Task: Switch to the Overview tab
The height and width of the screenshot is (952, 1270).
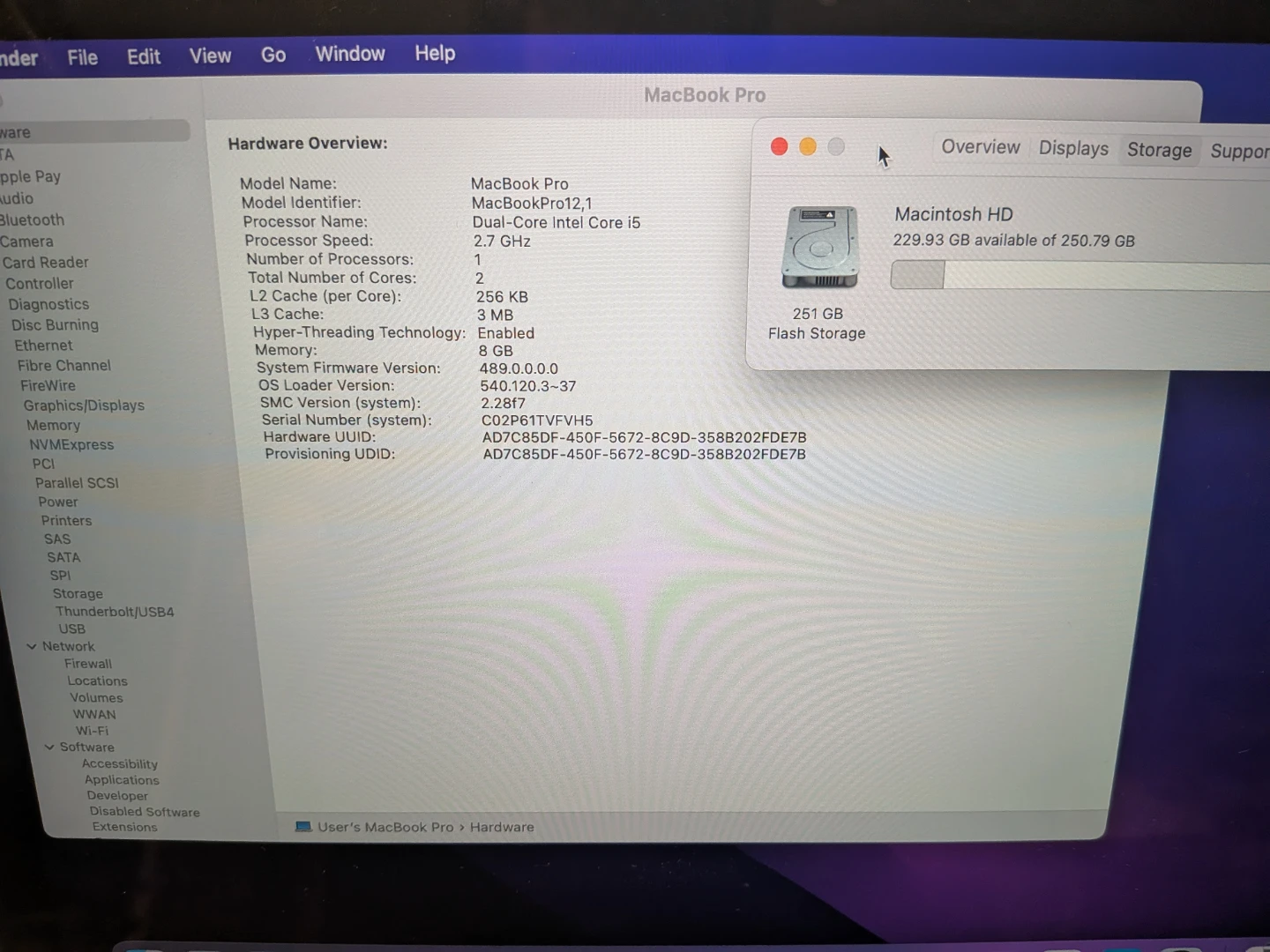Action: click(980, 147)
